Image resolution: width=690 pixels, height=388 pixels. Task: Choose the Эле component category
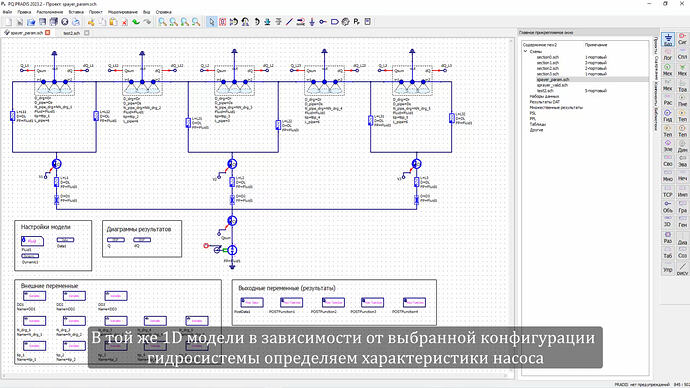pos(668,146)
